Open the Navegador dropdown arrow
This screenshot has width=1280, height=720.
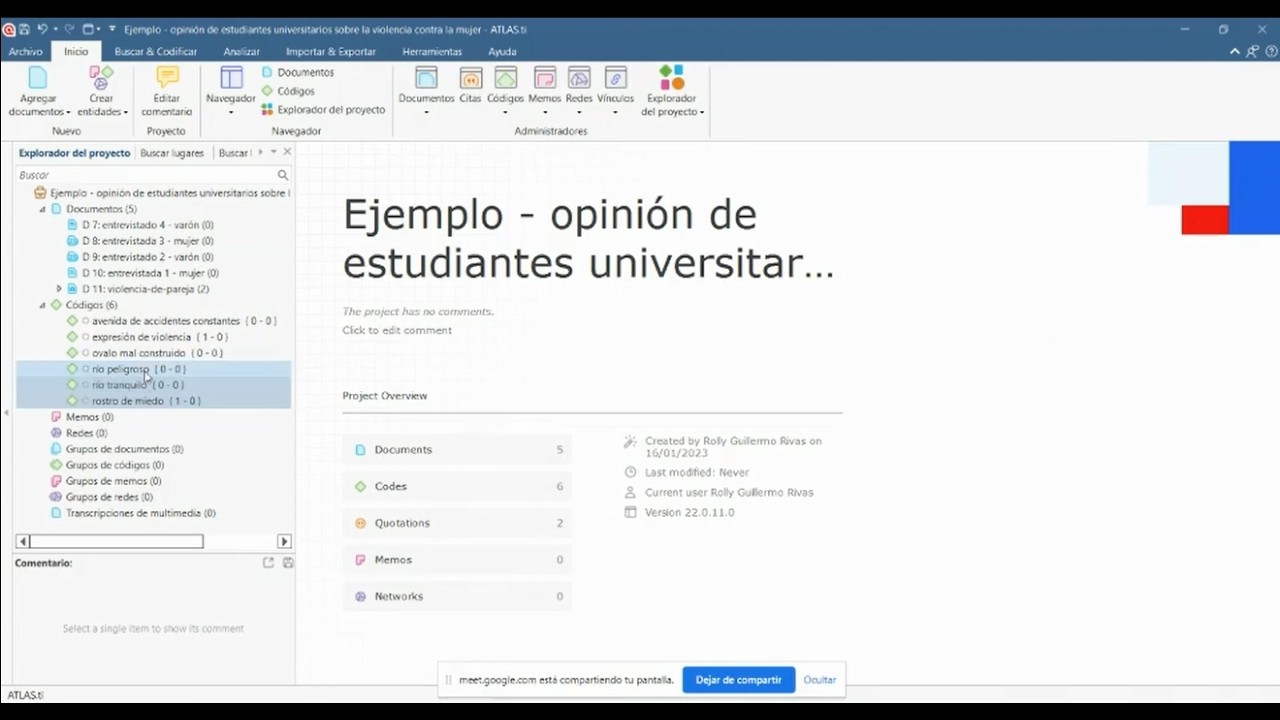point(231,112)
